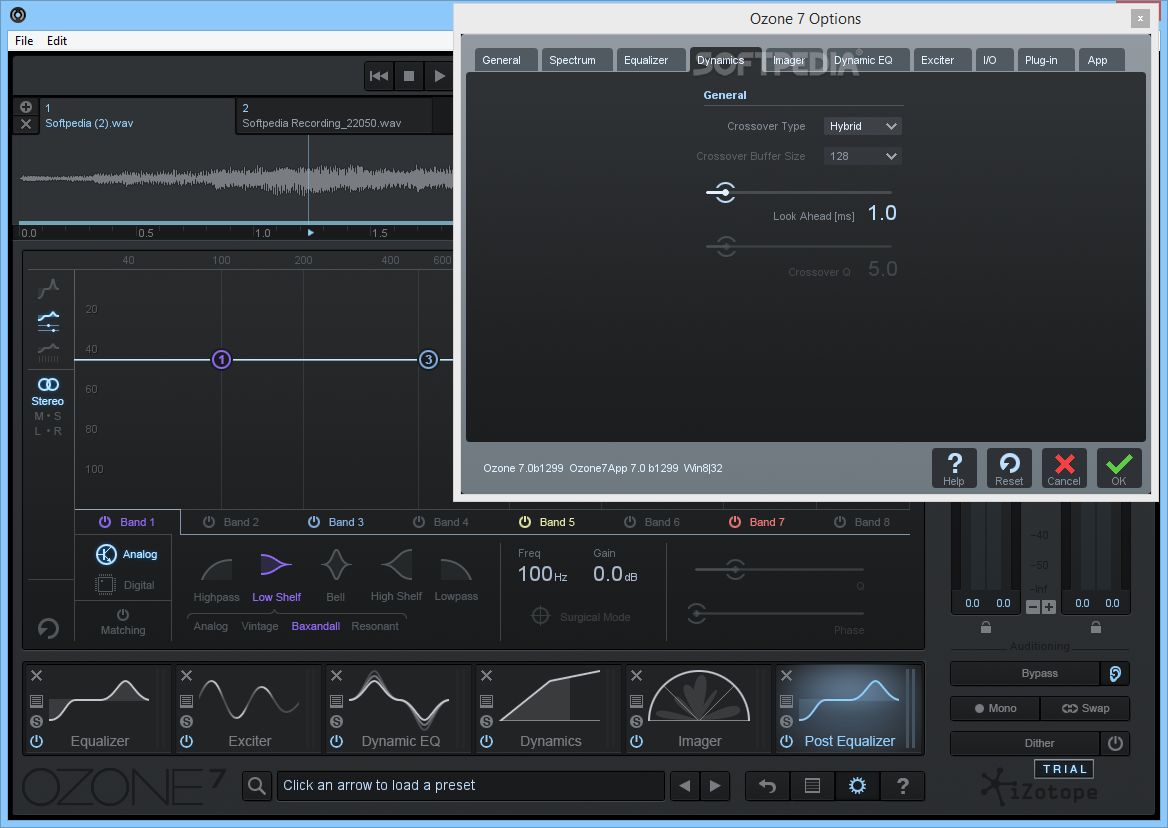The image size is (1168, 828).
Task: Toggle Band 2 power
Action: (x=209, y=522)
